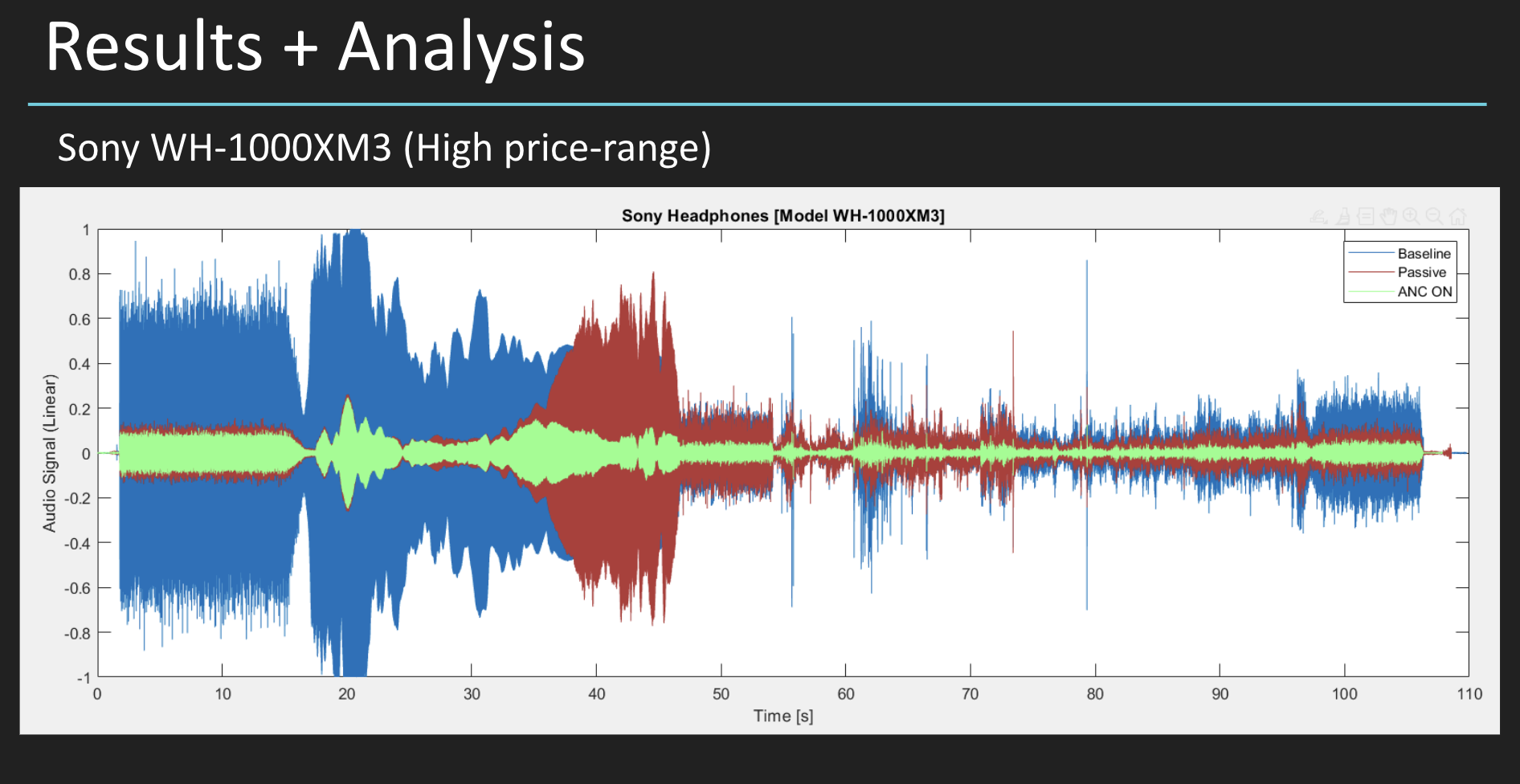Activate the Zoom Out magnifier

tap(1434, 217)
